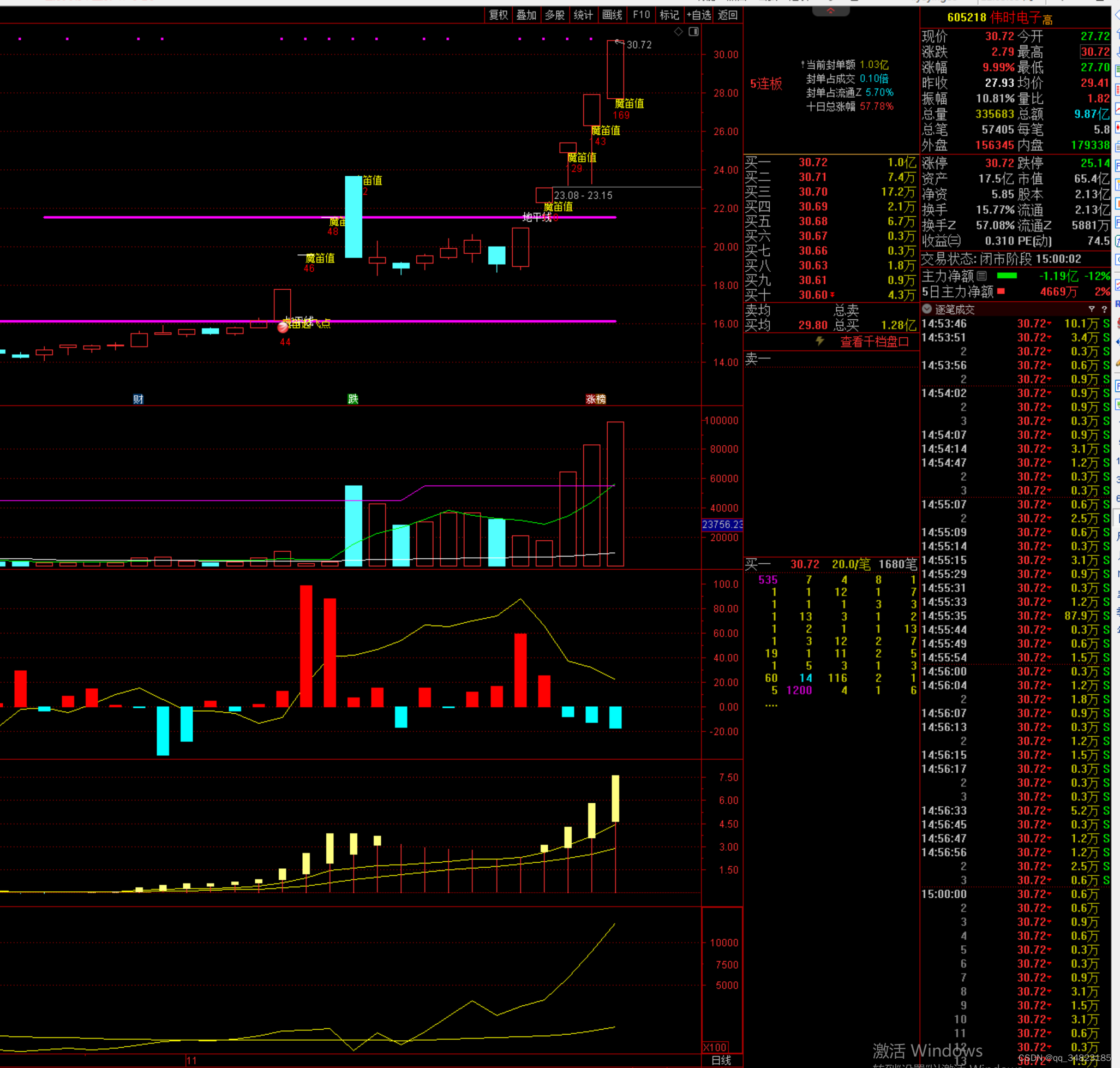This screenshot has width=1120, height=1068.
Task: Click the green 跌 marker below candles
Action: pyautogui.click(x=353, y=399)
